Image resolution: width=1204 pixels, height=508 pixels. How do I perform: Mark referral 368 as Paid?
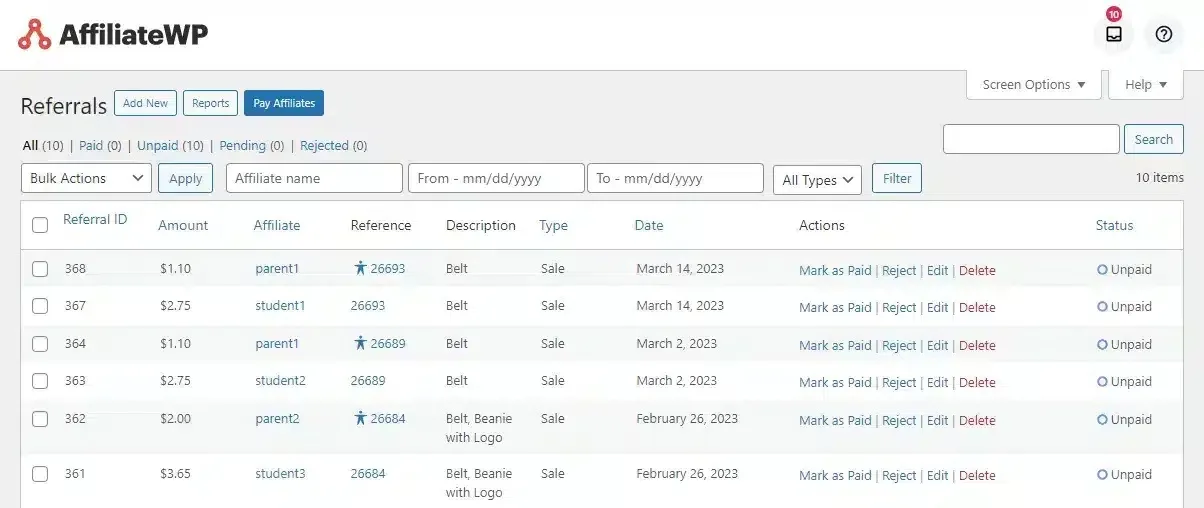[835, 270]
